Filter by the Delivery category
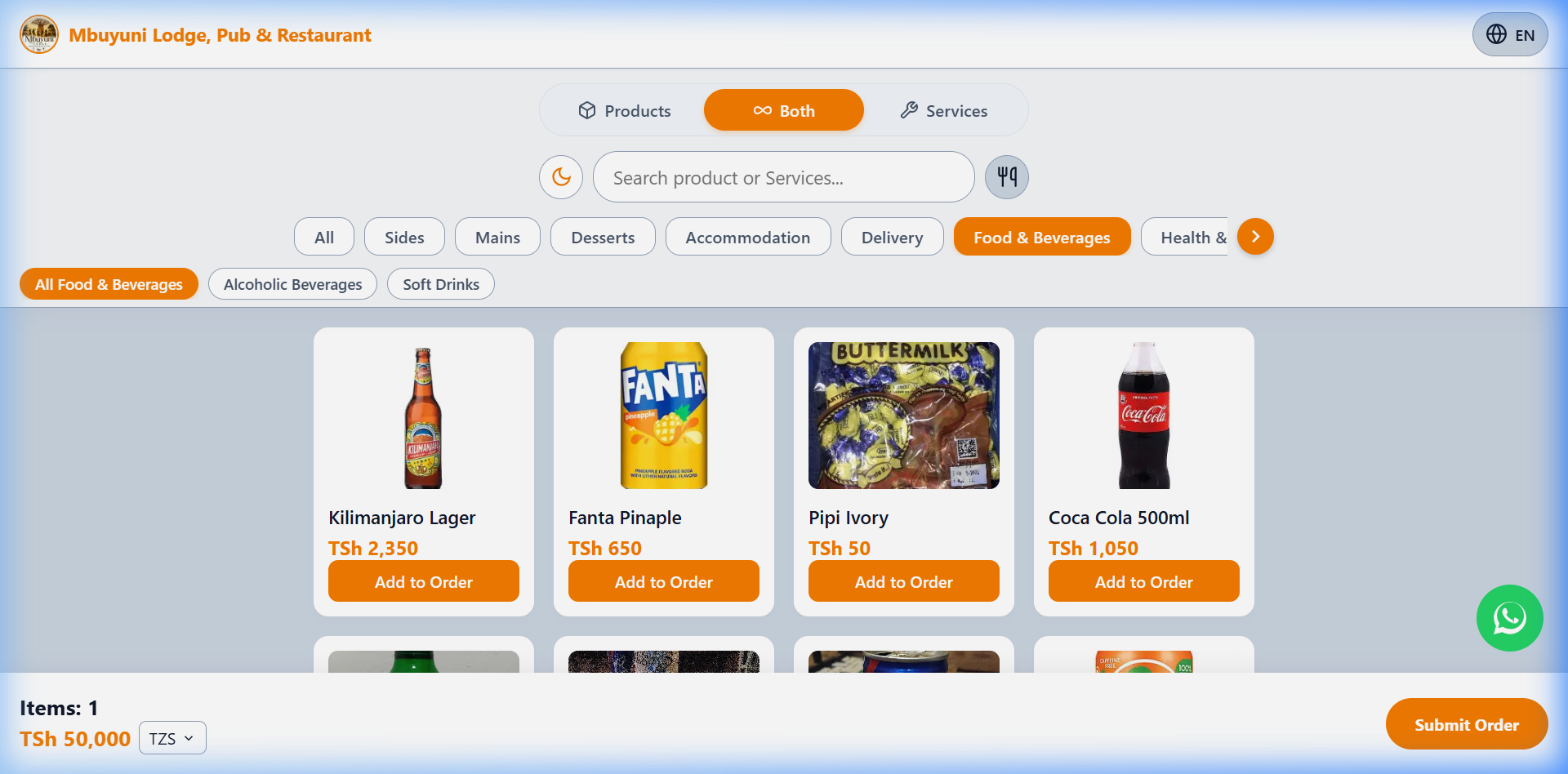This screenshot has width=1568, height=774. (x=893, y=237)
